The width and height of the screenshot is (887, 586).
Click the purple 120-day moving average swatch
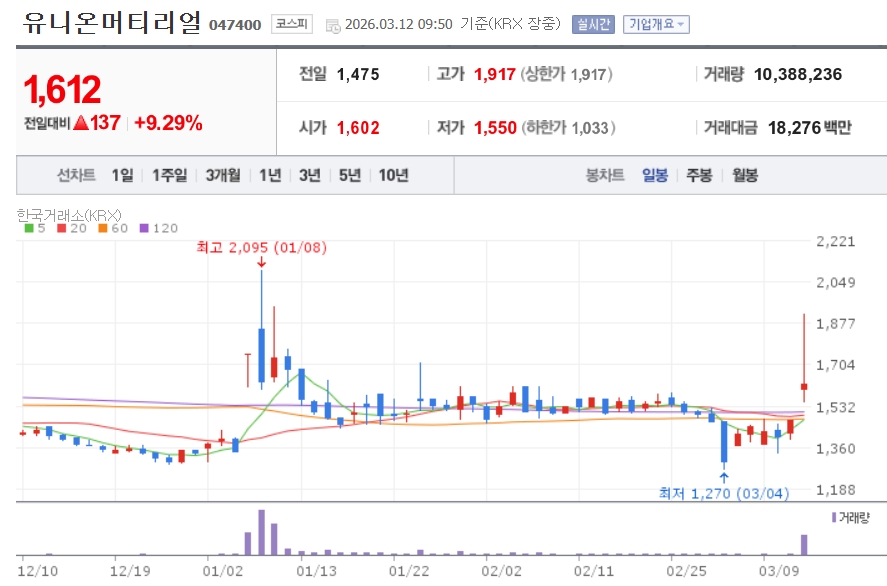coord(144,228)
